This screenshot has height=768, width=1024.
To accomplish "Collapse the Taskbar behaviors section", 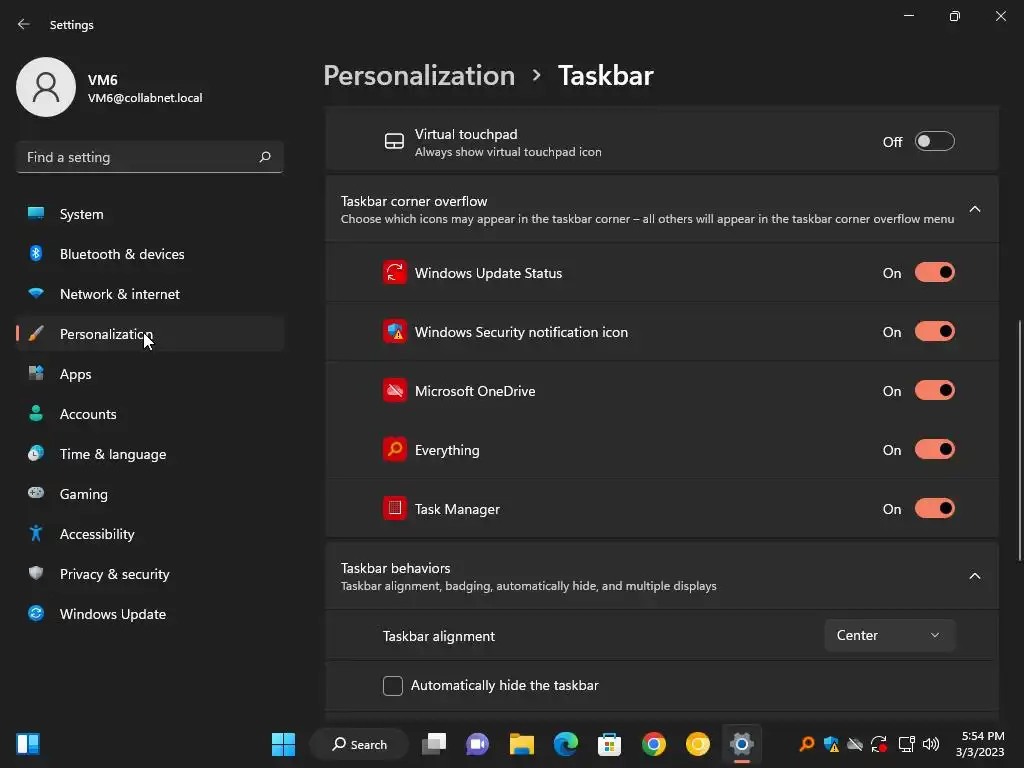I will (x=974, y=576).
